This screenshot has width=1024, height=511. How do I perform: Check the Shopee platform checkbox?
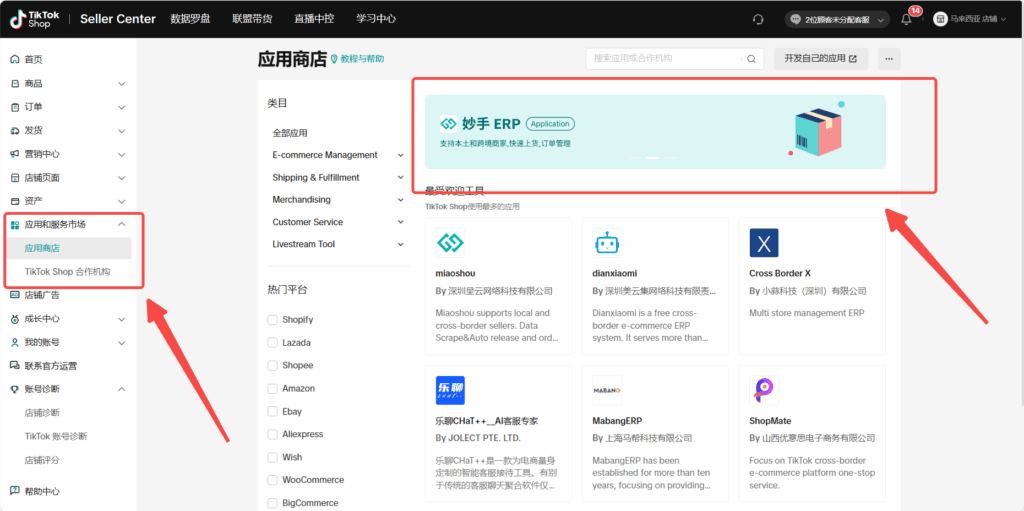tap(272, 365)
